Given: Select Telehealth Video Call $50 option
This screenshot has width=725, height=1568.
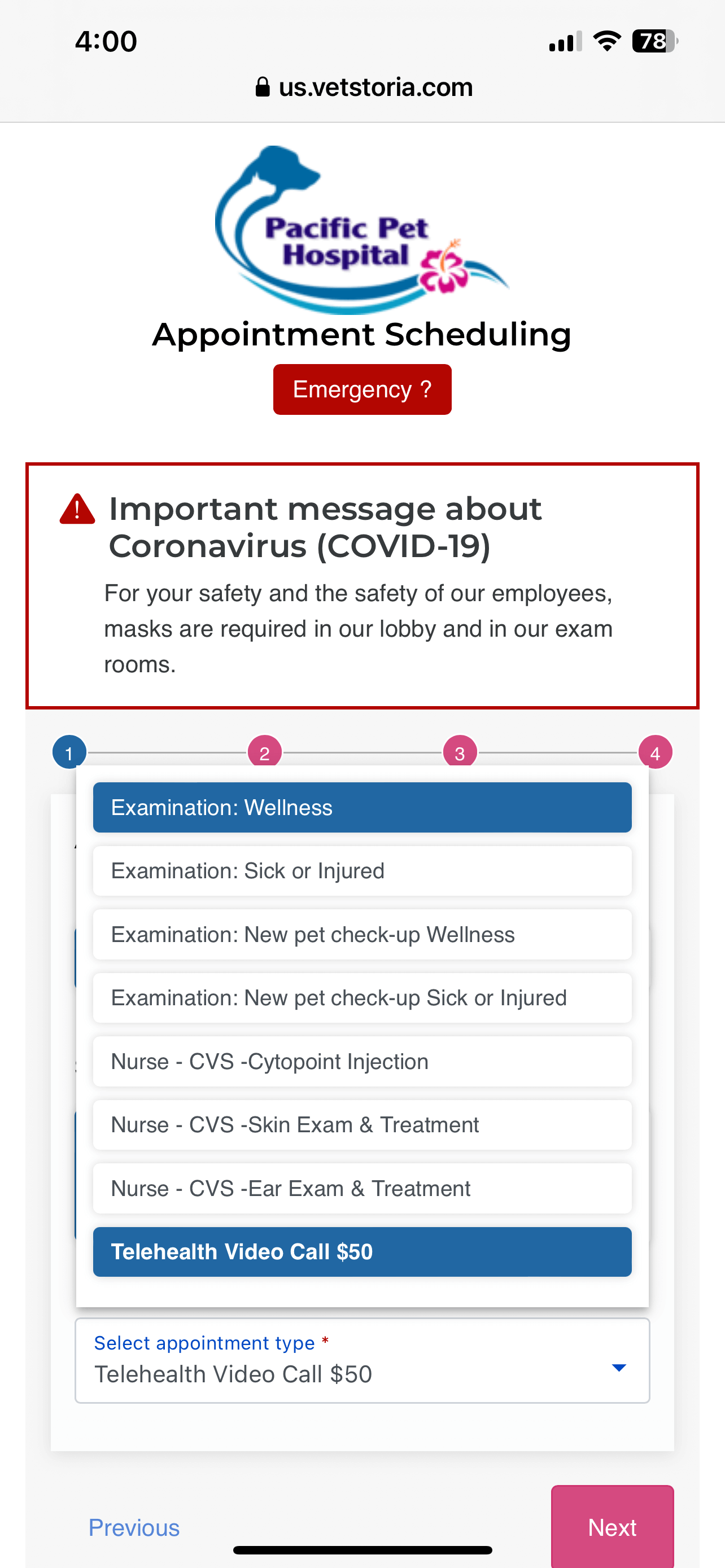Looking at the screenshot, I should click(362, 1251).
